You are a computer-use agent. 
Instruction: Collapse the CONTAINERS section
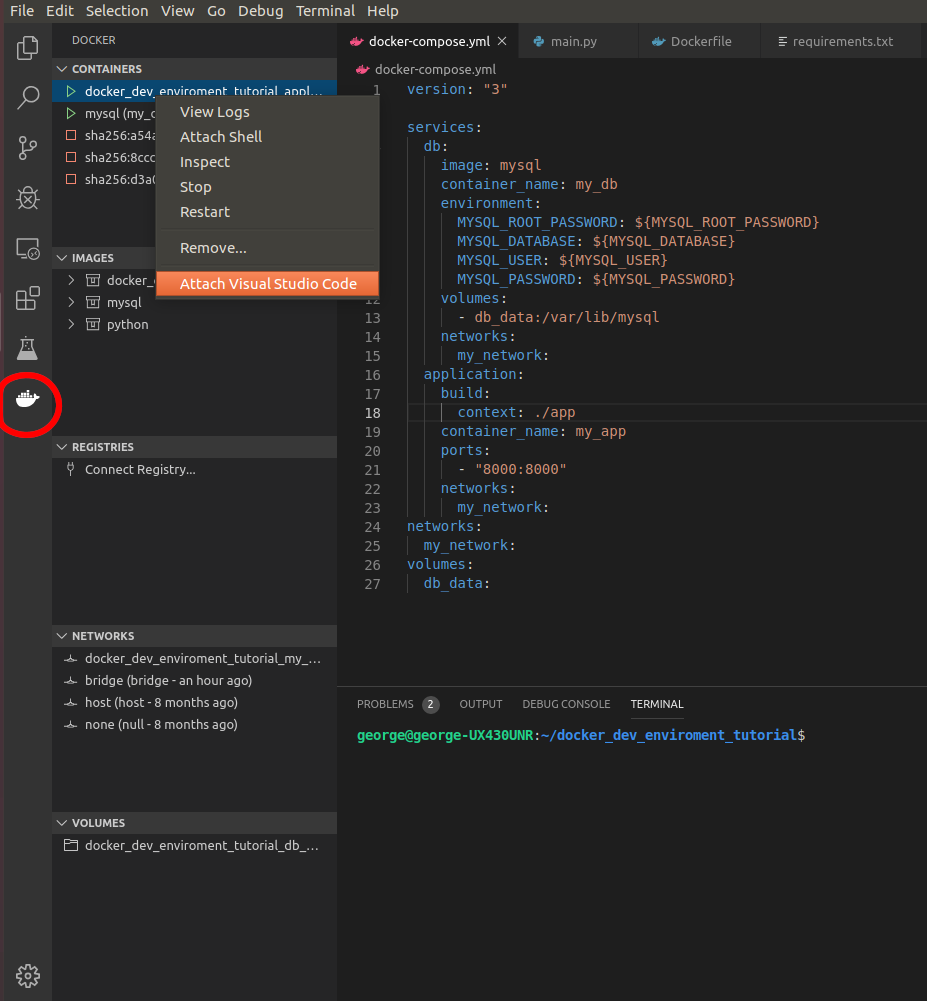(x=62, y=69)
